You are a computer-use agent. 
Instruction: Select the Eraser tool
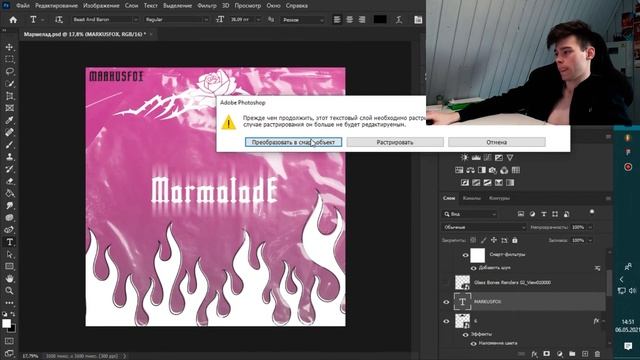click(9, 181)
